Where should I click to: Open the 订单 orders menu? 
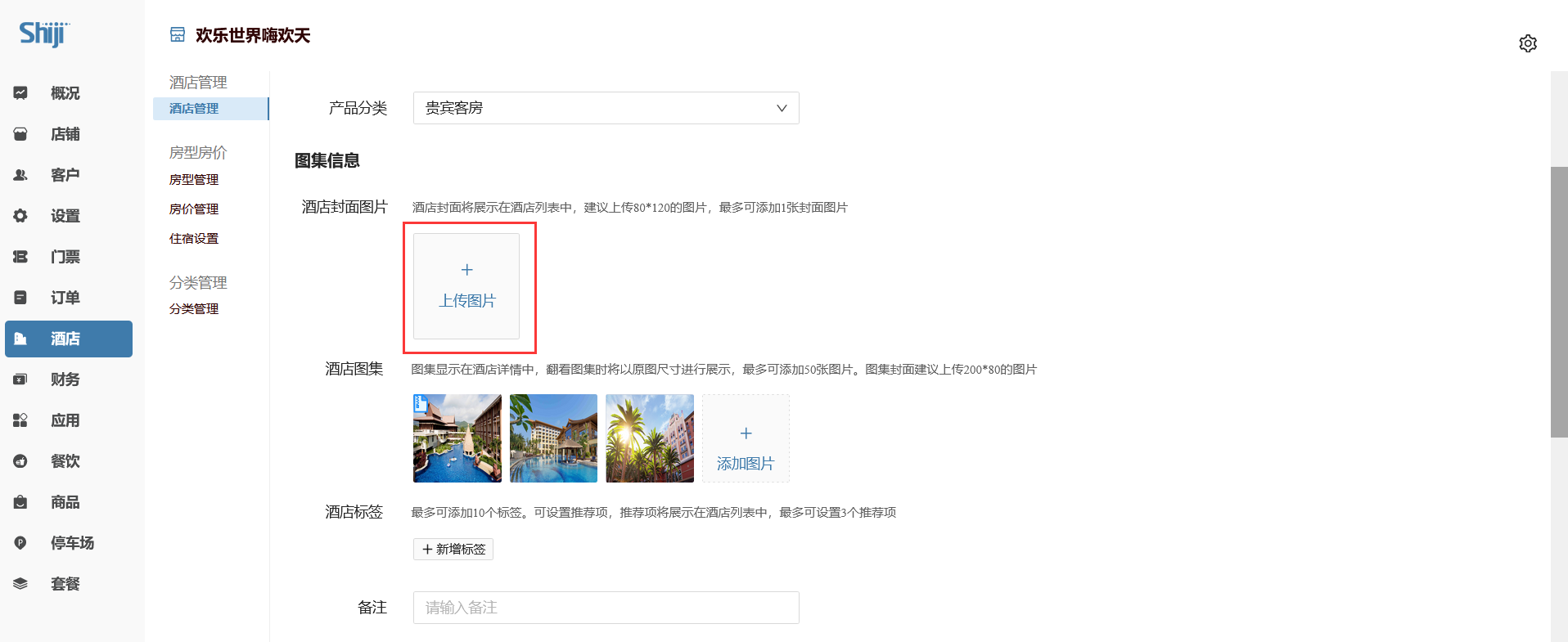65,298
